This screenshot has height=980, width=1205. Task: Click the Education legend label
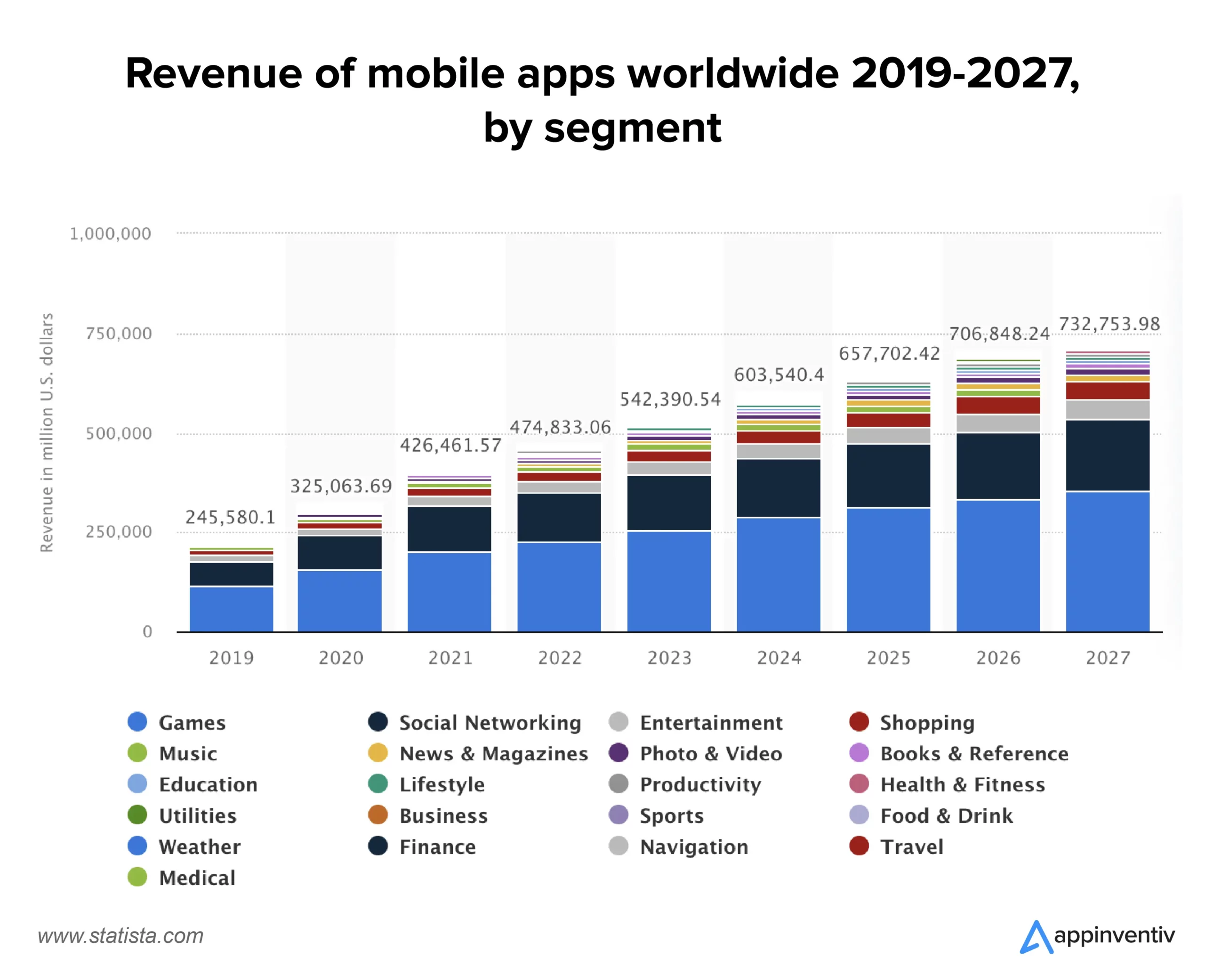(x=209, y=785)
